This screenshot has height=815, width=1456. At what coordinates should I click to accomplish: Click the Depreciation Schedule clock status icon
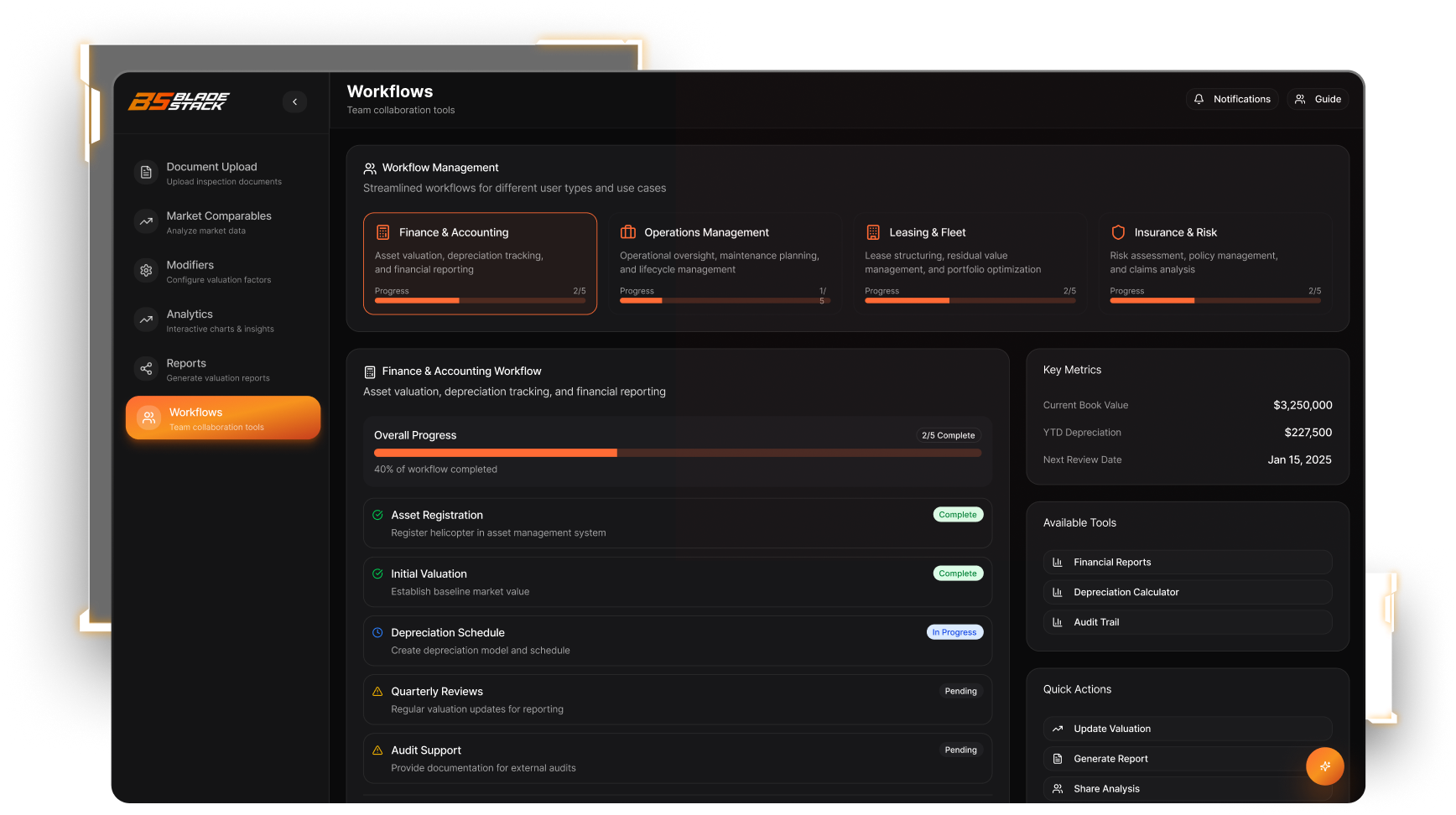(x=377, y=632)
